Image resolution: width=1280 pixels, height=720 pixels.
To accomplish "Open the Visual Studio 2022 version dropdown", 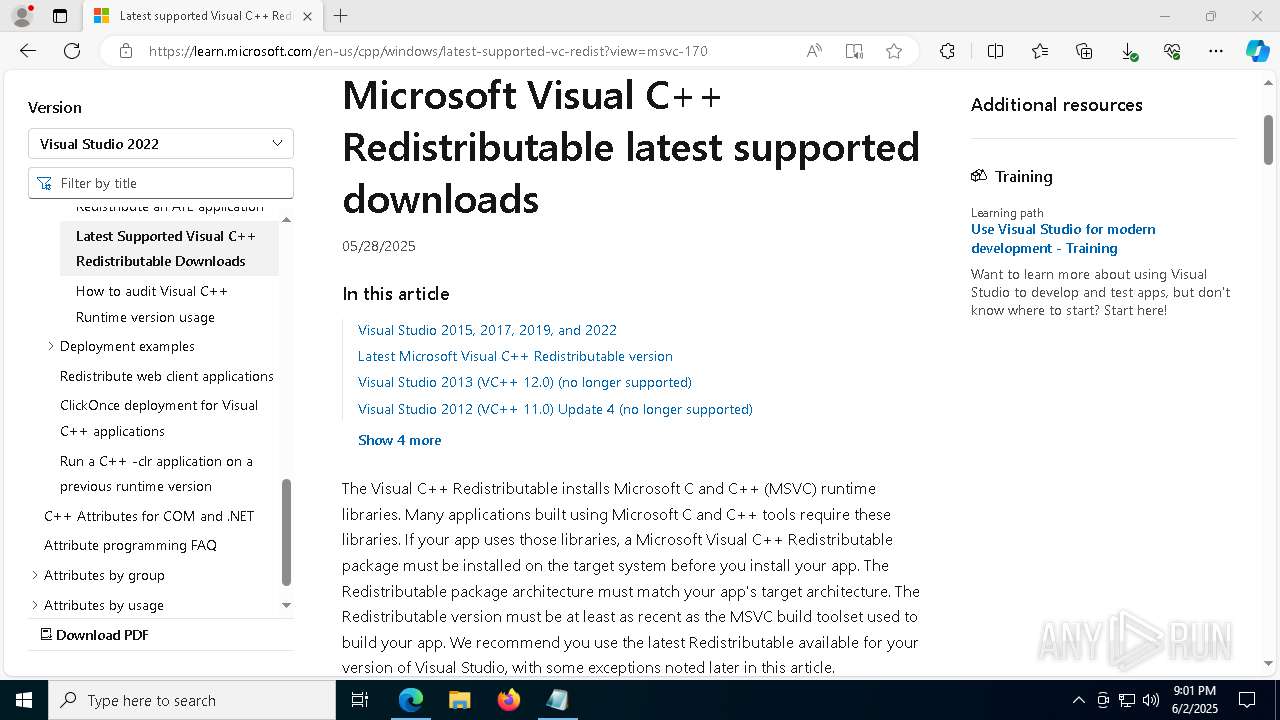I will (x=161, y=143).
